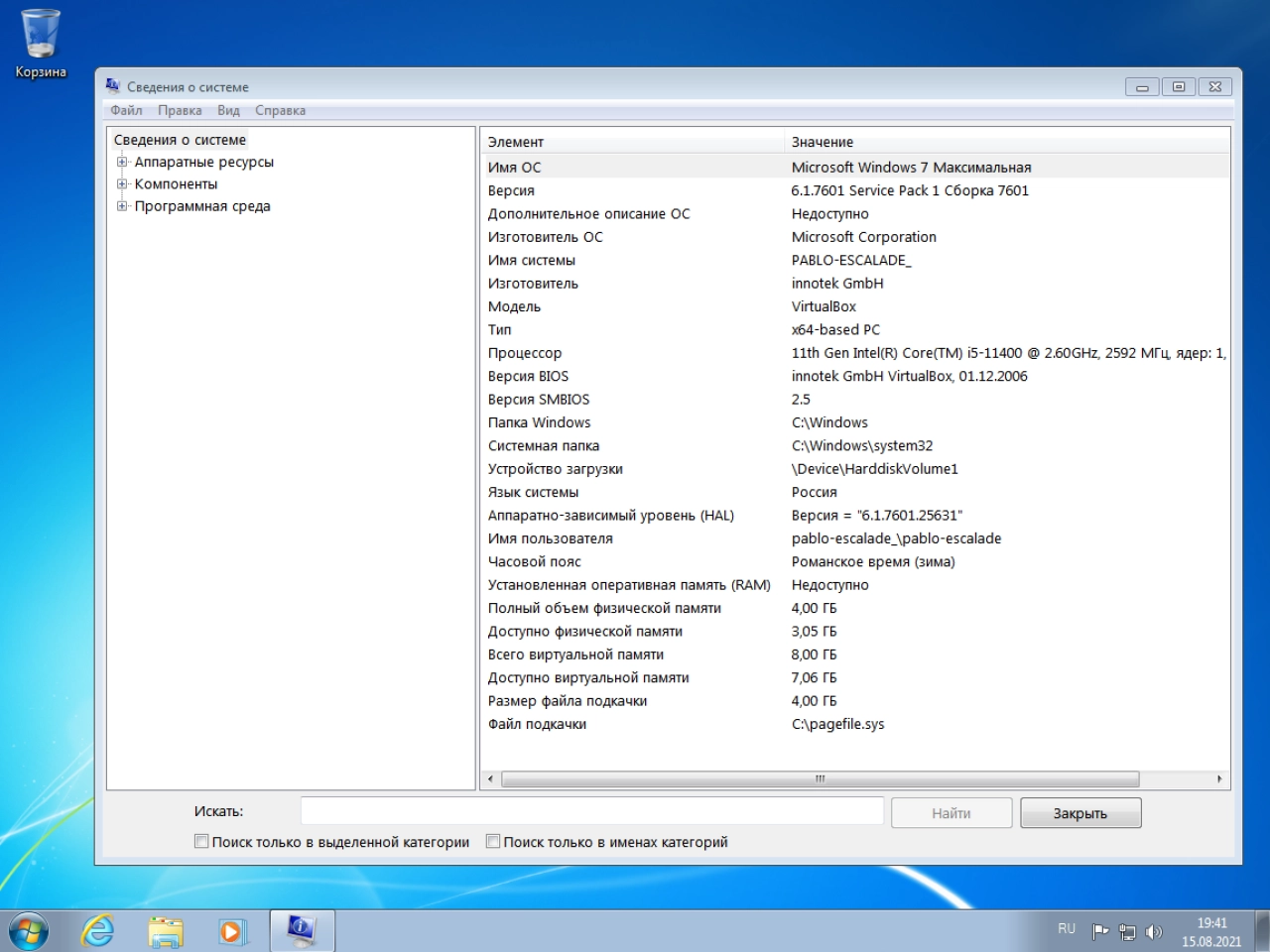Select the Папка Windows row

point(855,422)
